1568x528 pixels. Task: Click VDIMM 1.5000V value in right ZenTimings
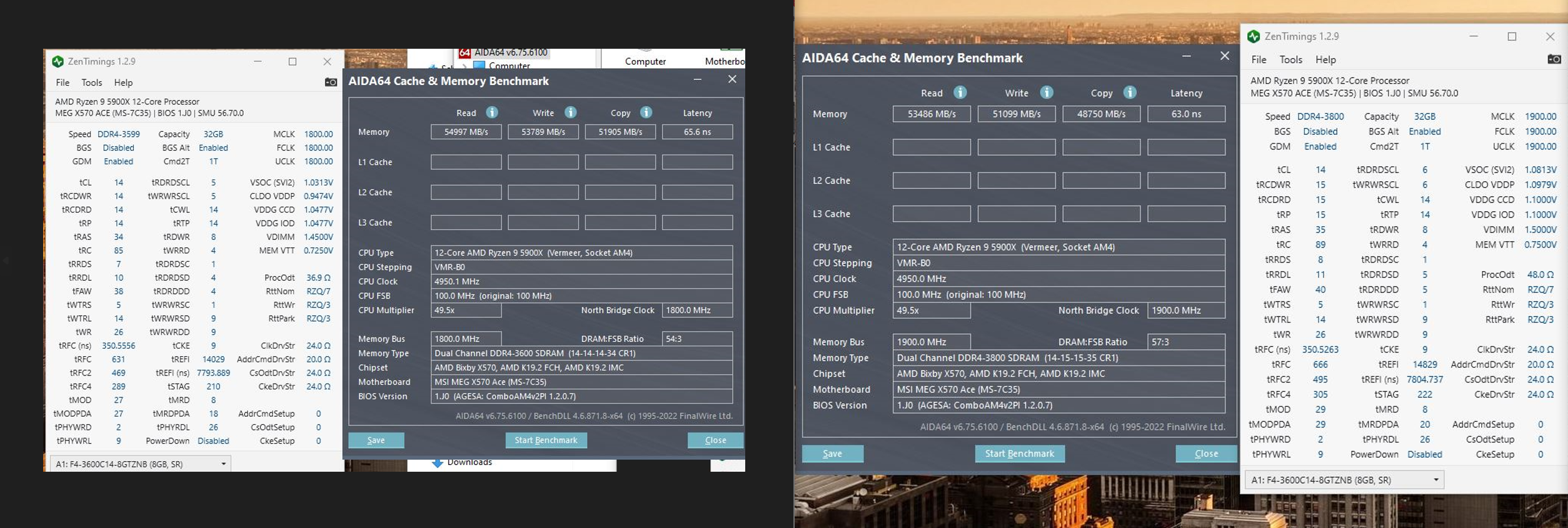(x=1540, y=230)
